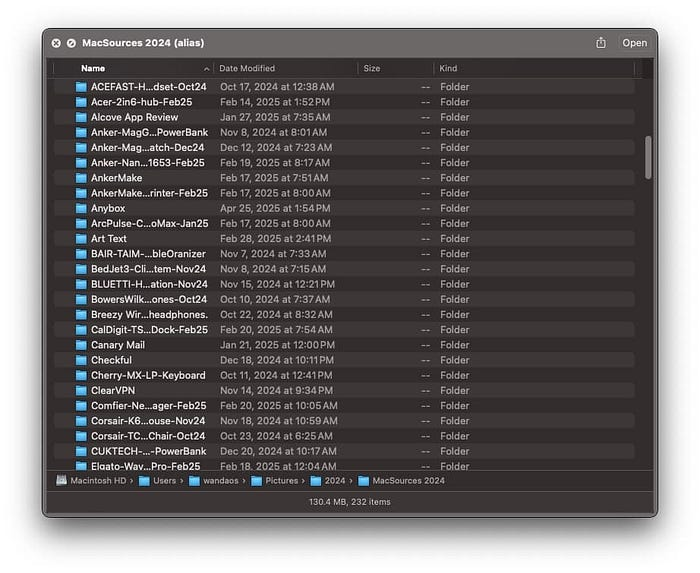Close the Quick Look preview window
Viewport: 700px width, 573px height.
56,43
